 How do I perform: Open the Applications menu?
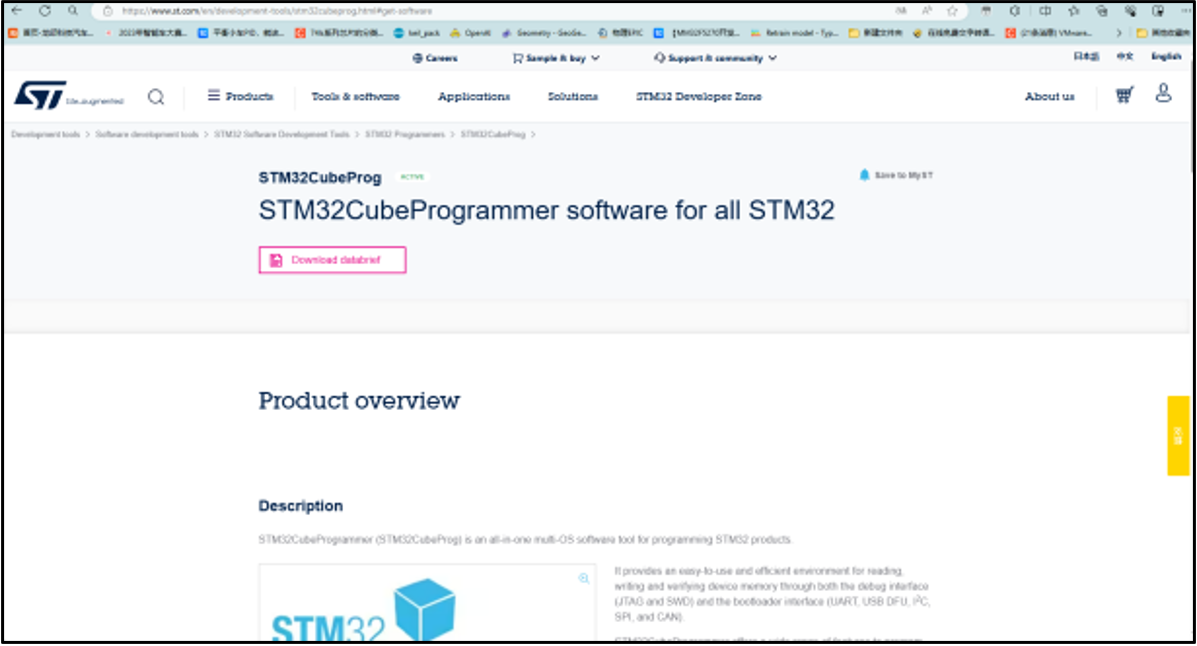[473, 96]
